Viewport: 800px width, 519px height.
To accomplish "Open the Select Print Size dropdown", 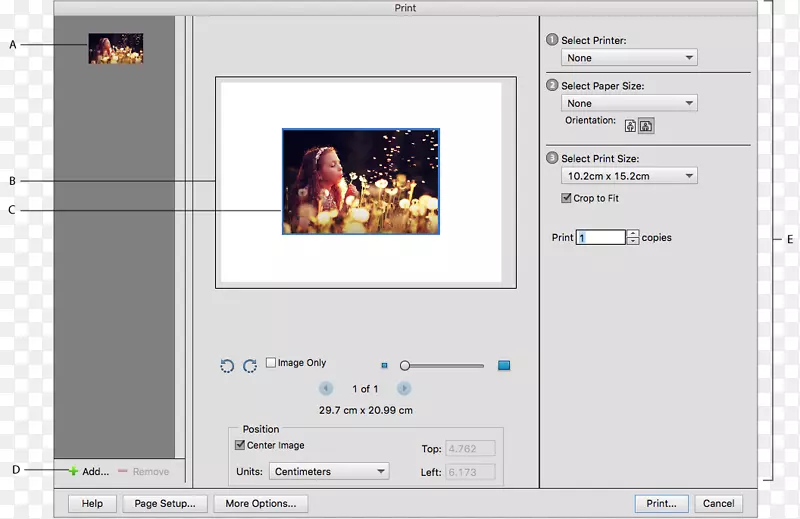I will pos(629,176).
